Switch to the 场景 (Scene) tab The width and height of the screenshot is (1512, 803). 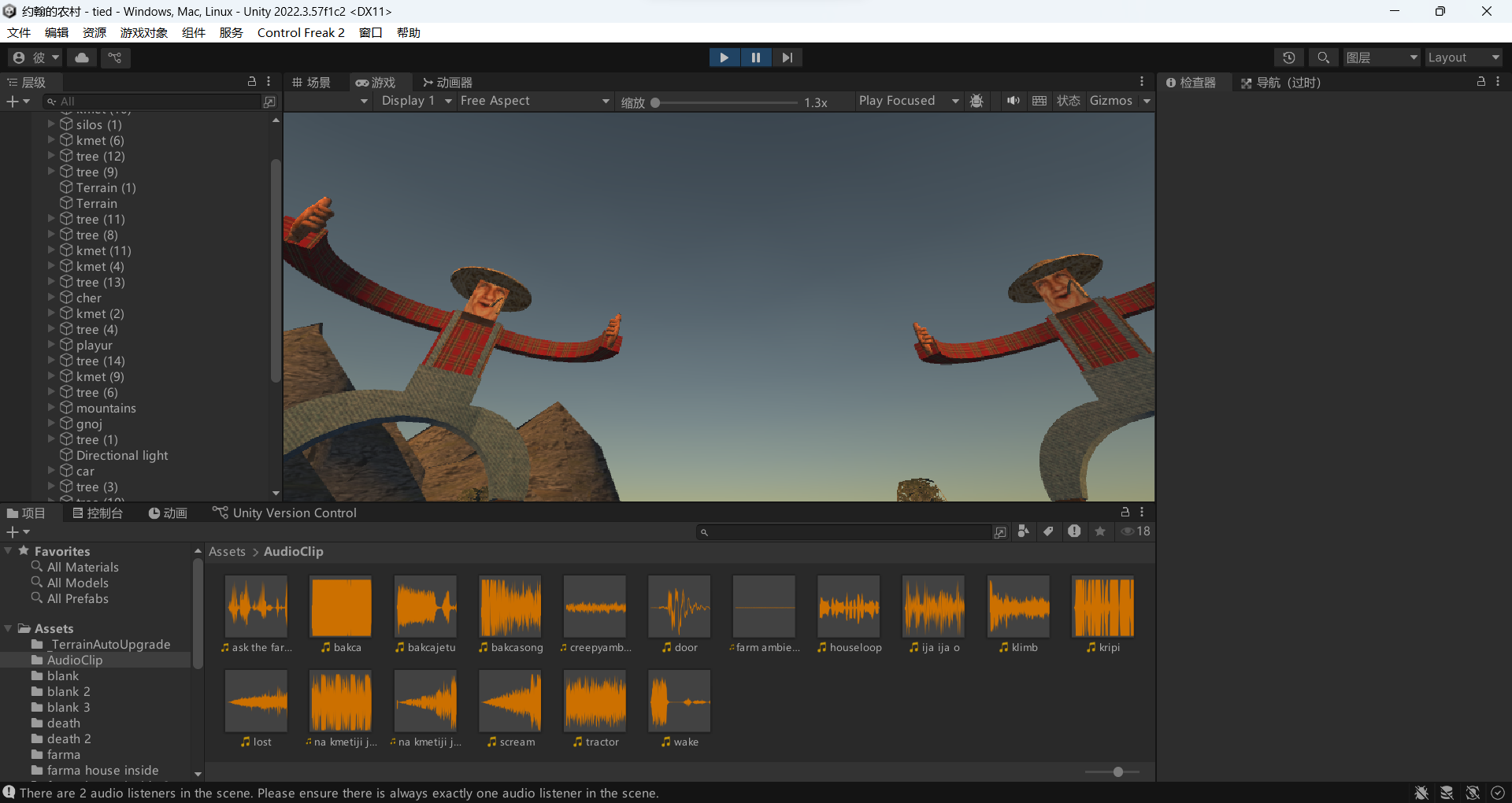click(311, 83)
